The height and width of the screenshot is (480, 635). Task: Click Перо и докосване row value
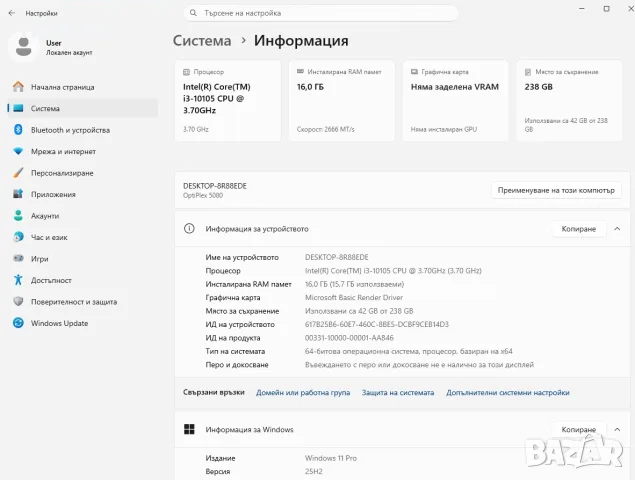point(419,365)
